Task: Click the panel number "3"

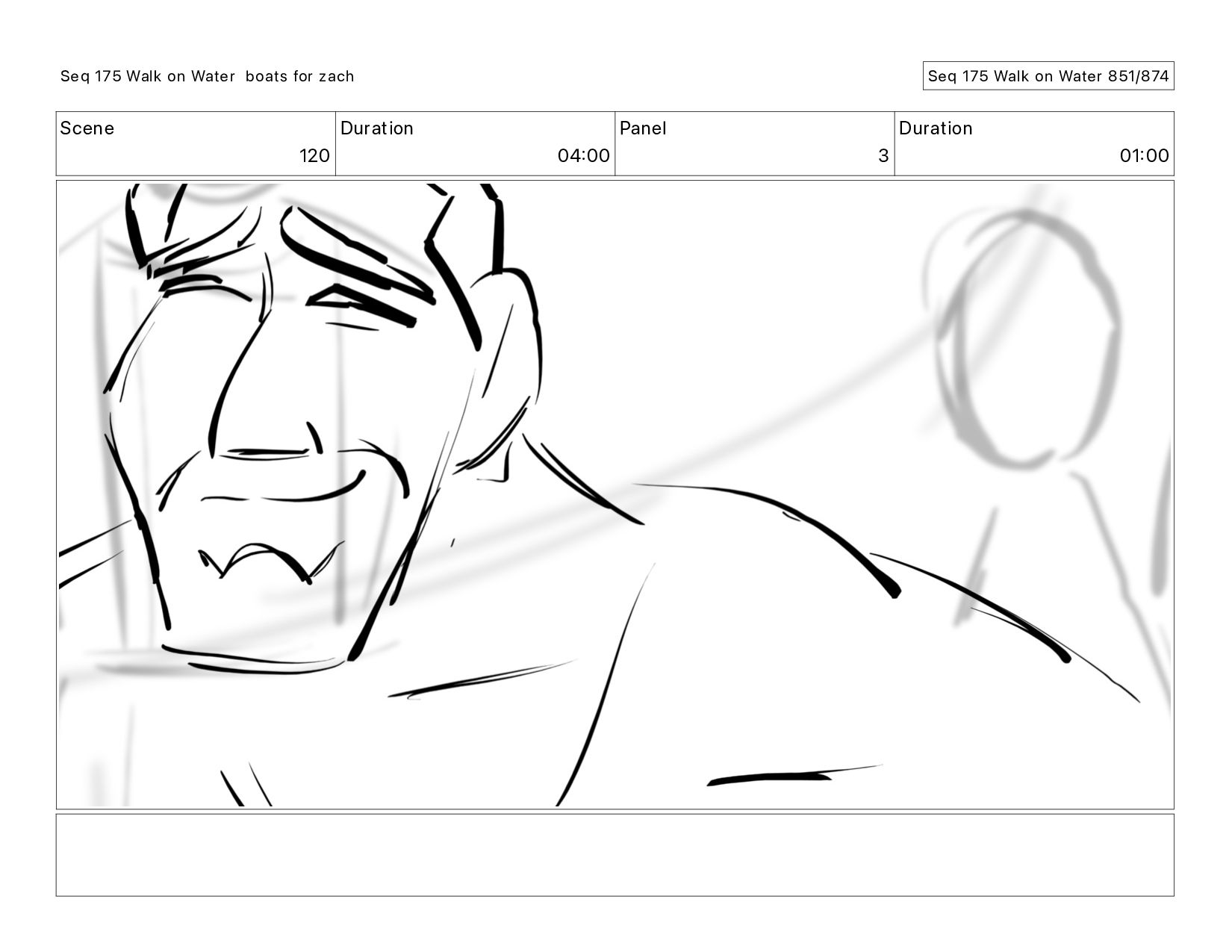Action: coord(883,155)
